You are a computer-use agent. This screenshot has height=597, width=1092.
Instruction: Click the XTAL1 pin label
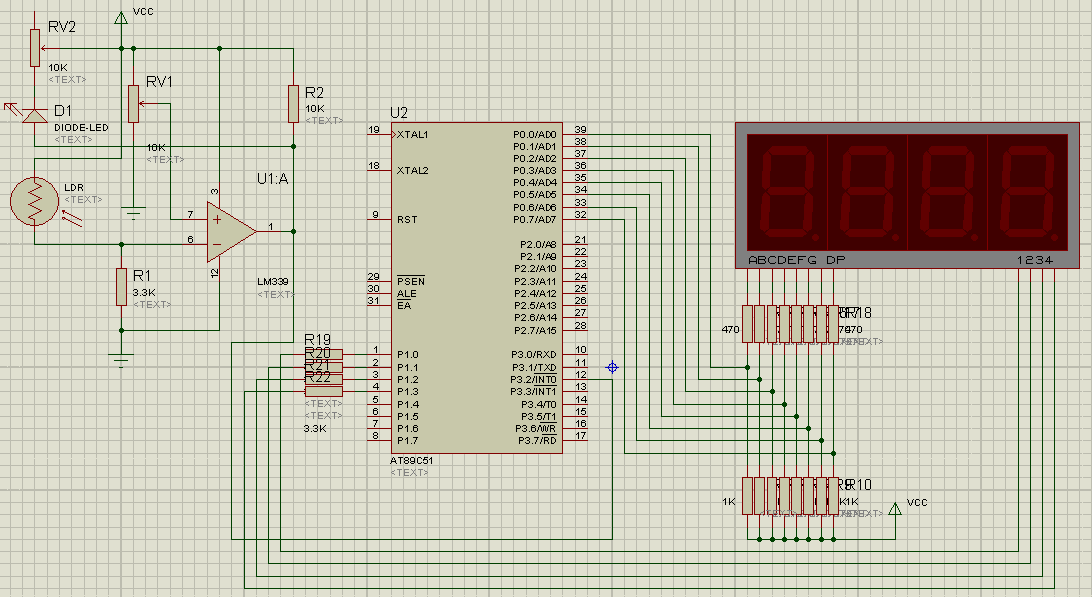click(x=412, y=134)
